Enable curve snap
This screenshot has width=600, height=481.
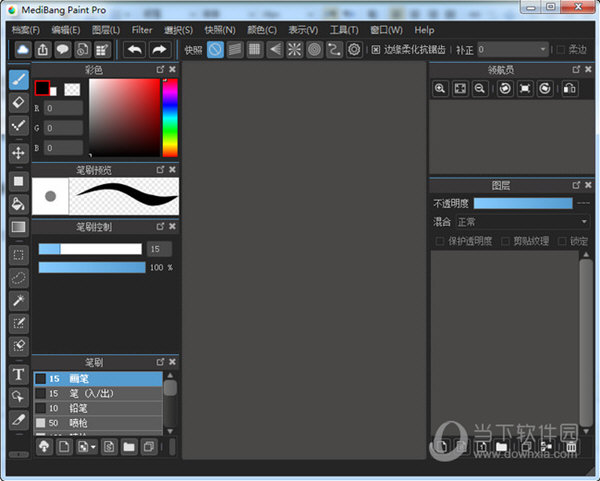click(334, 50)
